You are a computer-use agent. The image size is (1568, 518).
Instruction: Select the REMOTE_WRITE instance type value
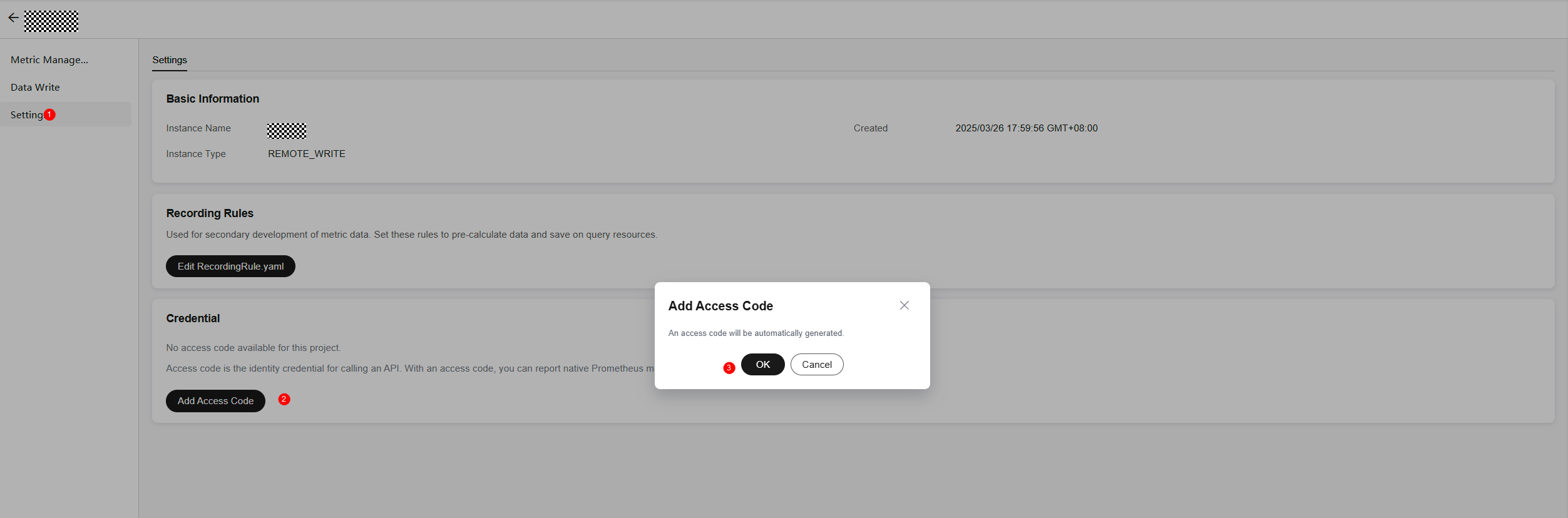click(307, 154)
